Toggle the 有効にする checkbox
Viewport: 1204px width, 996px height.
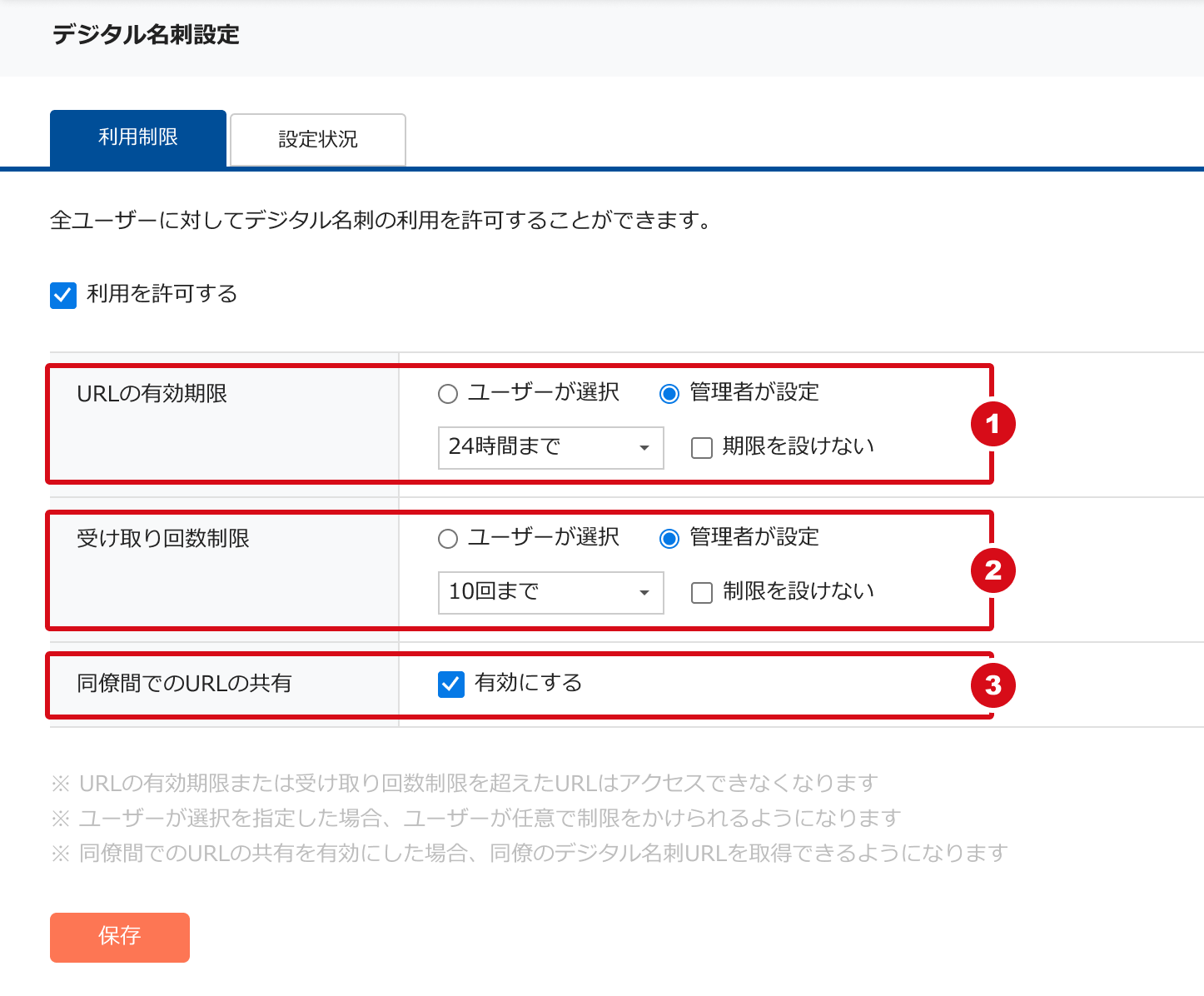(451, 684)
